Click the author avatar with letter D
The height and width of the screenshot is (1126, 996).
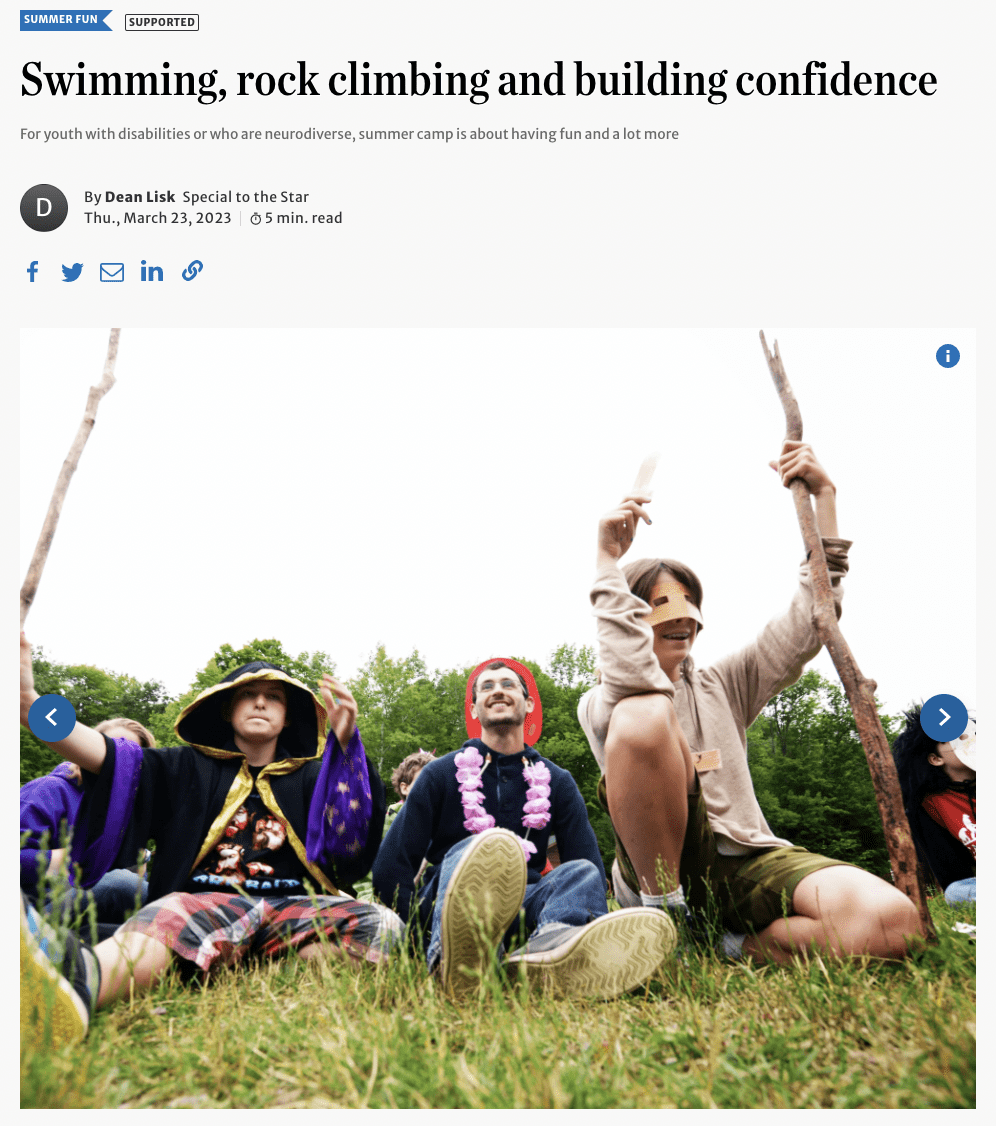point(44,208)
